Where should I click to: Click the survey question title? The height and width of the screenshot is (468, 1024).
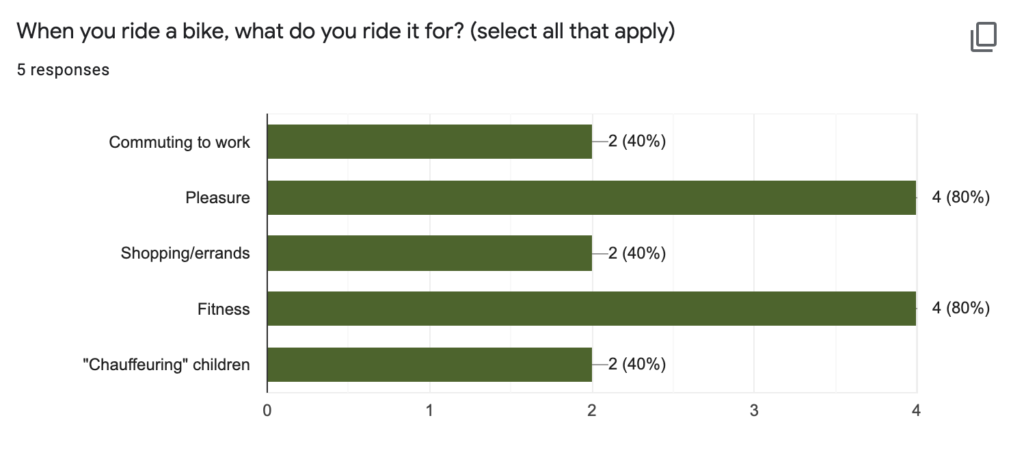346,31
